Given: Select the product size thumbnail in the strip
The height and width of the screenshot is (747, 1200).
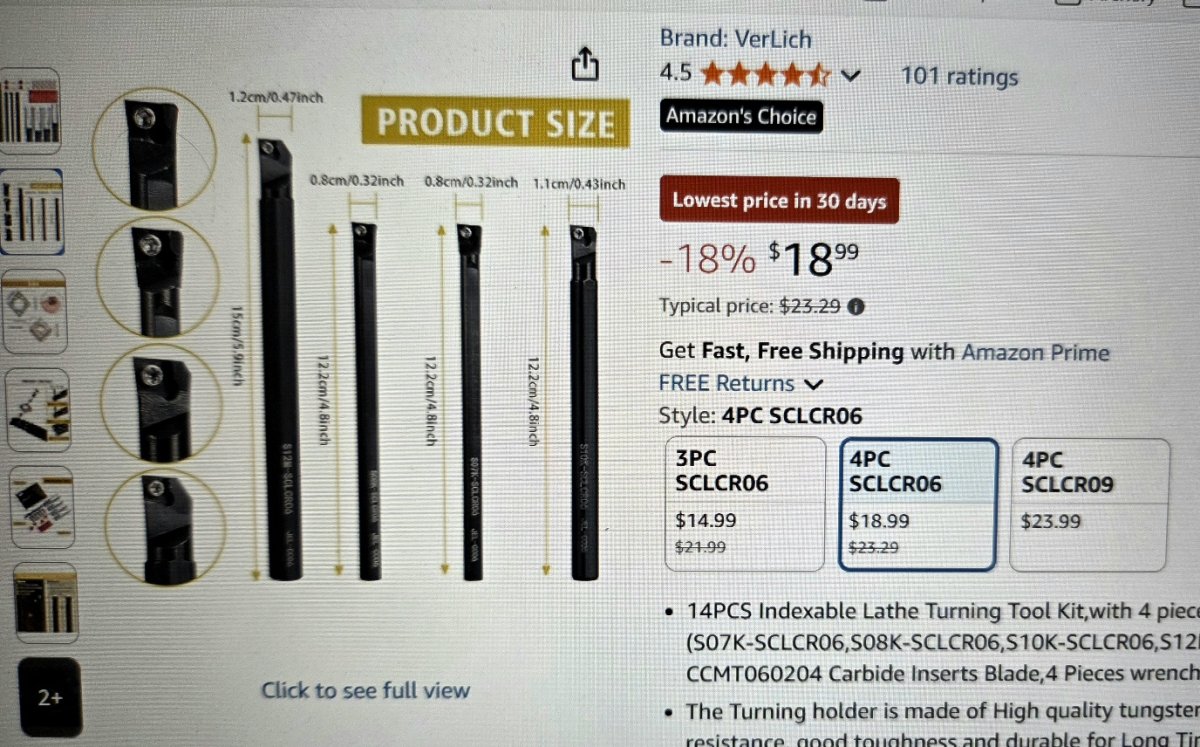Looking at the screenshot, I should [x=30, y=212].
